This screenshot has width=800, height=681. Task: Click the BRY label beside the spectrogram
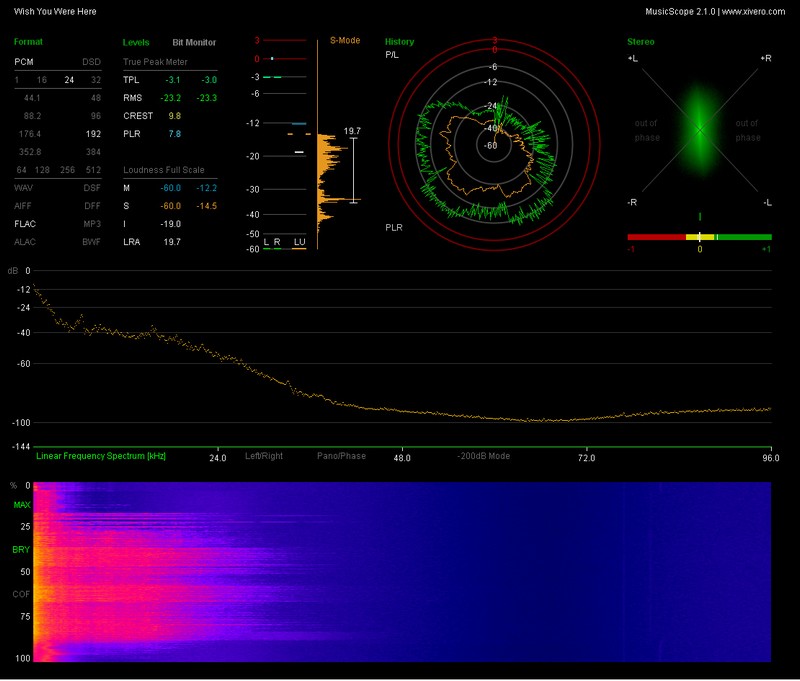pyautogui.click(x=21, y=550)
